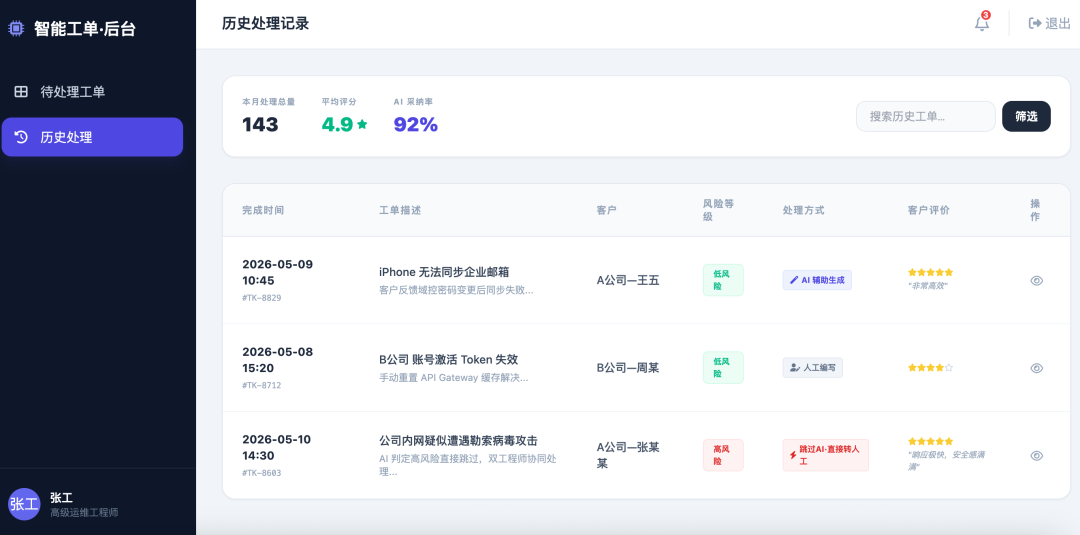Click the 智能工单·后台 brand title

pos(85,28)
